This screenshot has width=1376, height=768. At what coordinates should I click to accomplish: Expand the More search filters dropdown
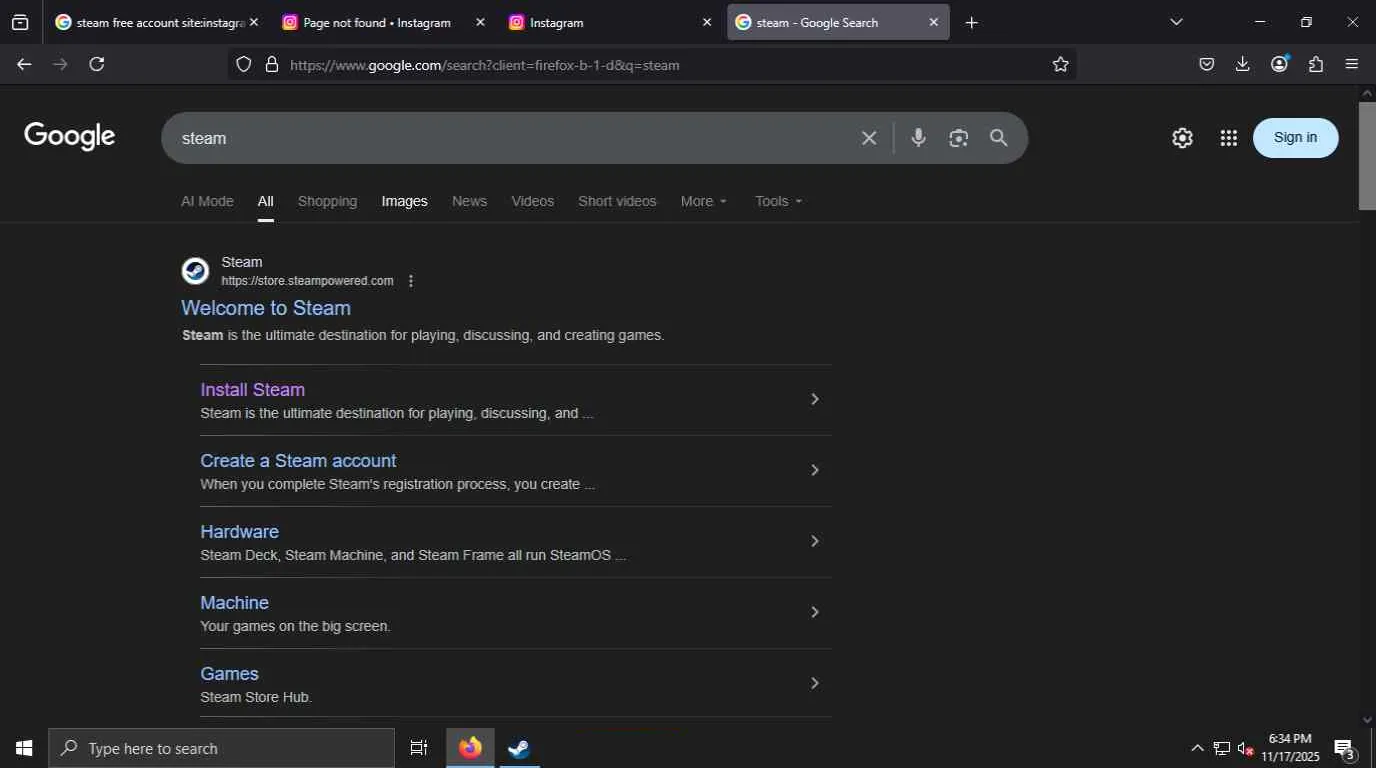704,201
